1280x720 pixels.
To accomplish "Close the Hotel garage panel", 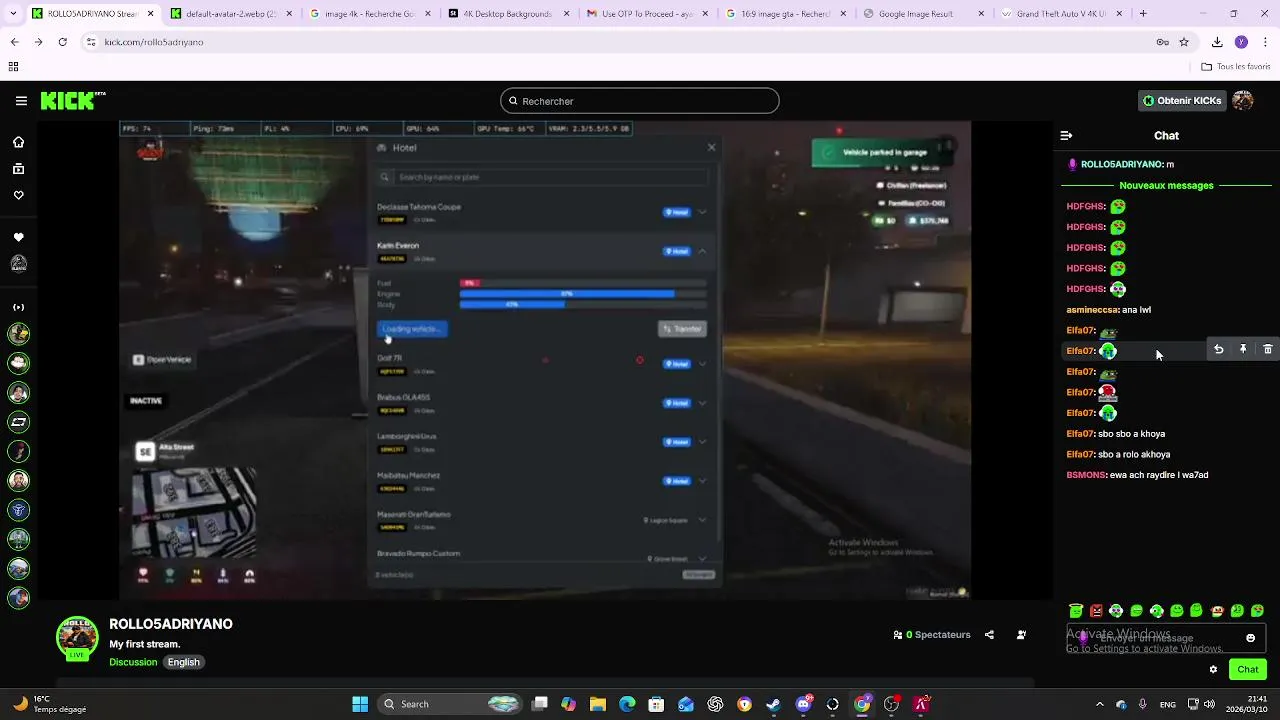I will click(711, 147).
